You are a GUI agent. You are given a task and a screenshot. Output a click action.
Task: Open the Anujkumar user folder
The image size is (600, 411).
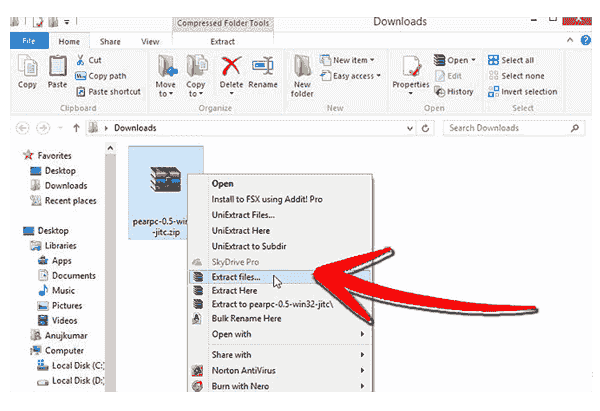tap(59, 336)
